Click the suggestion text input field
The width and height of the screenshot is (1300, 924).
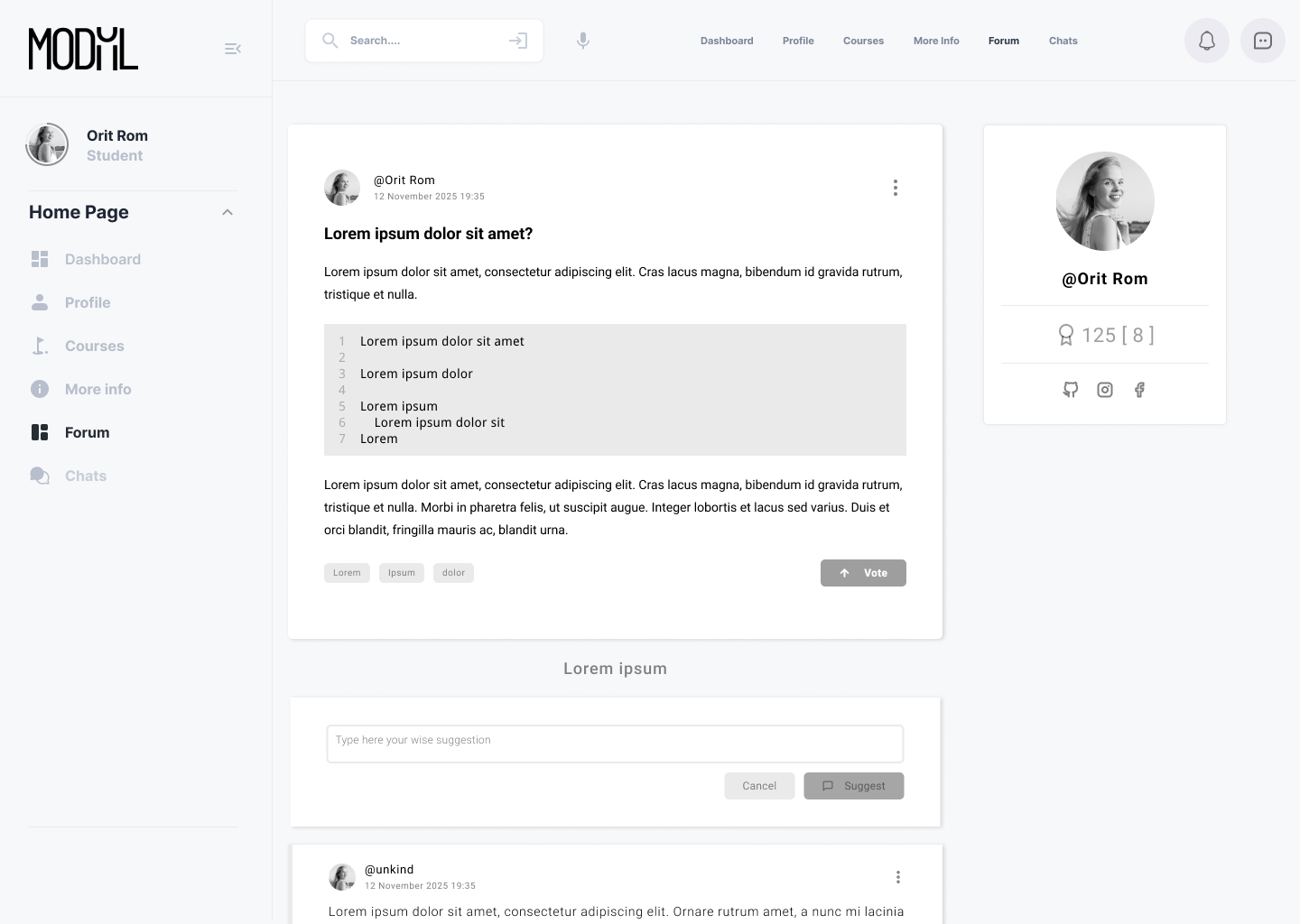(x=615, y=744)
